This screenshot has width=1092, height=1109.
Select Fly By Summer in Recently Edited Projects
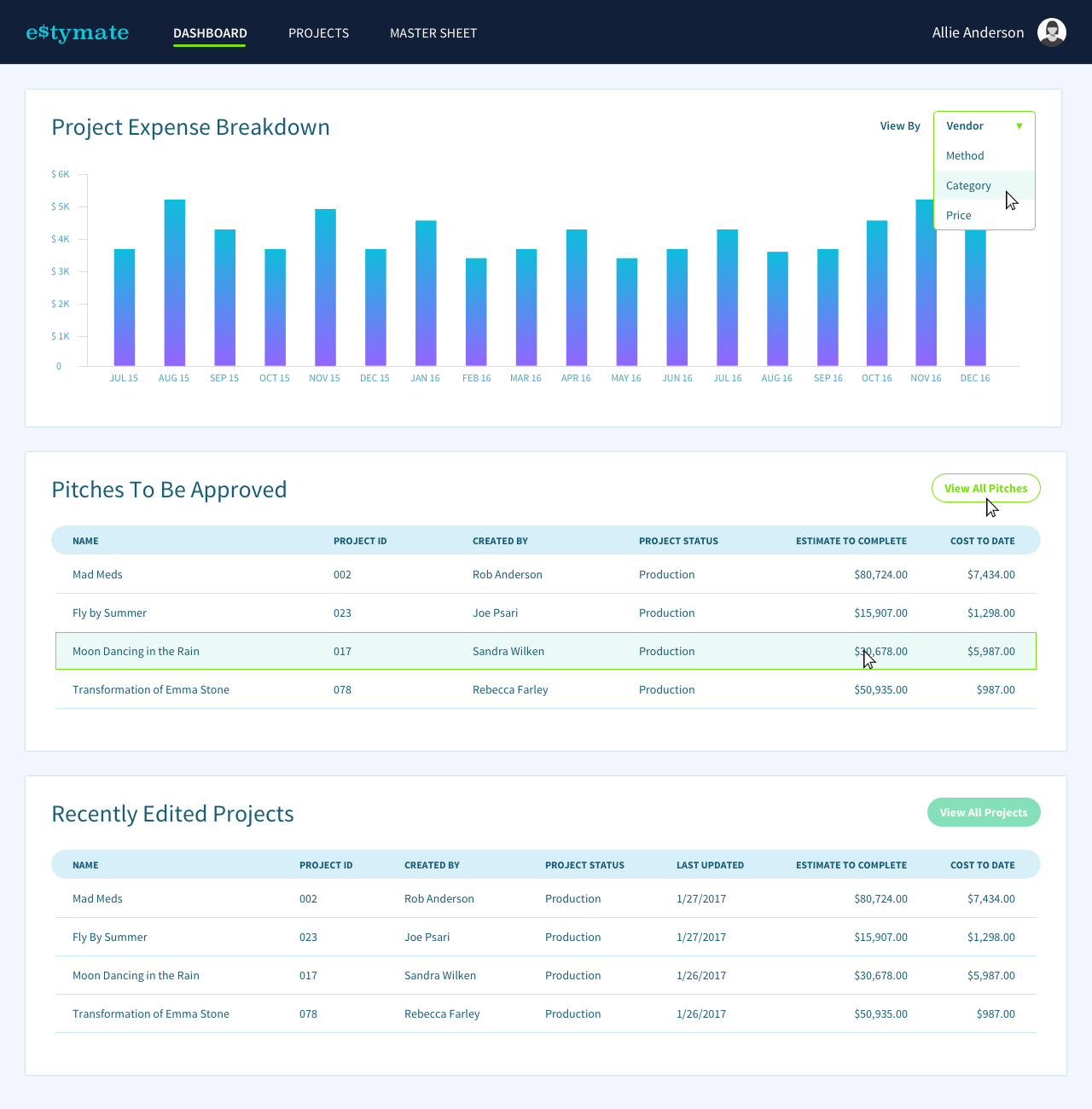tap(109, 937)
